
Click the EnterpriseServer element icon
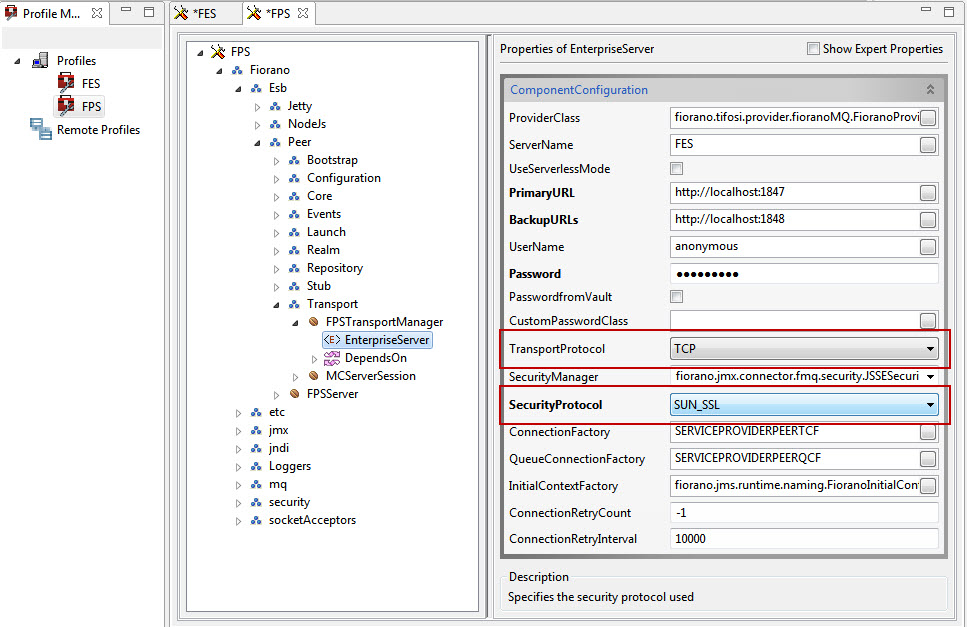point(332,340)
